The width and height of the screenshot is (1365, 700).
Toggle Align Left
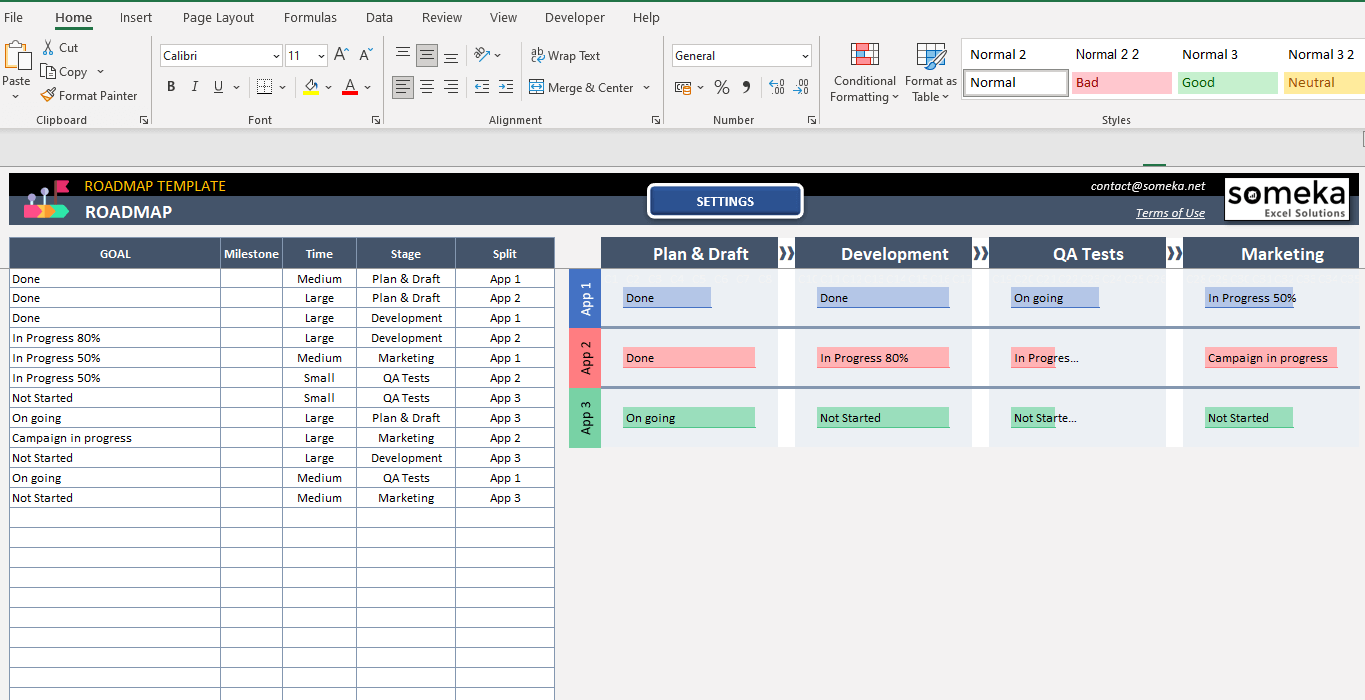(x=403, y=87)
